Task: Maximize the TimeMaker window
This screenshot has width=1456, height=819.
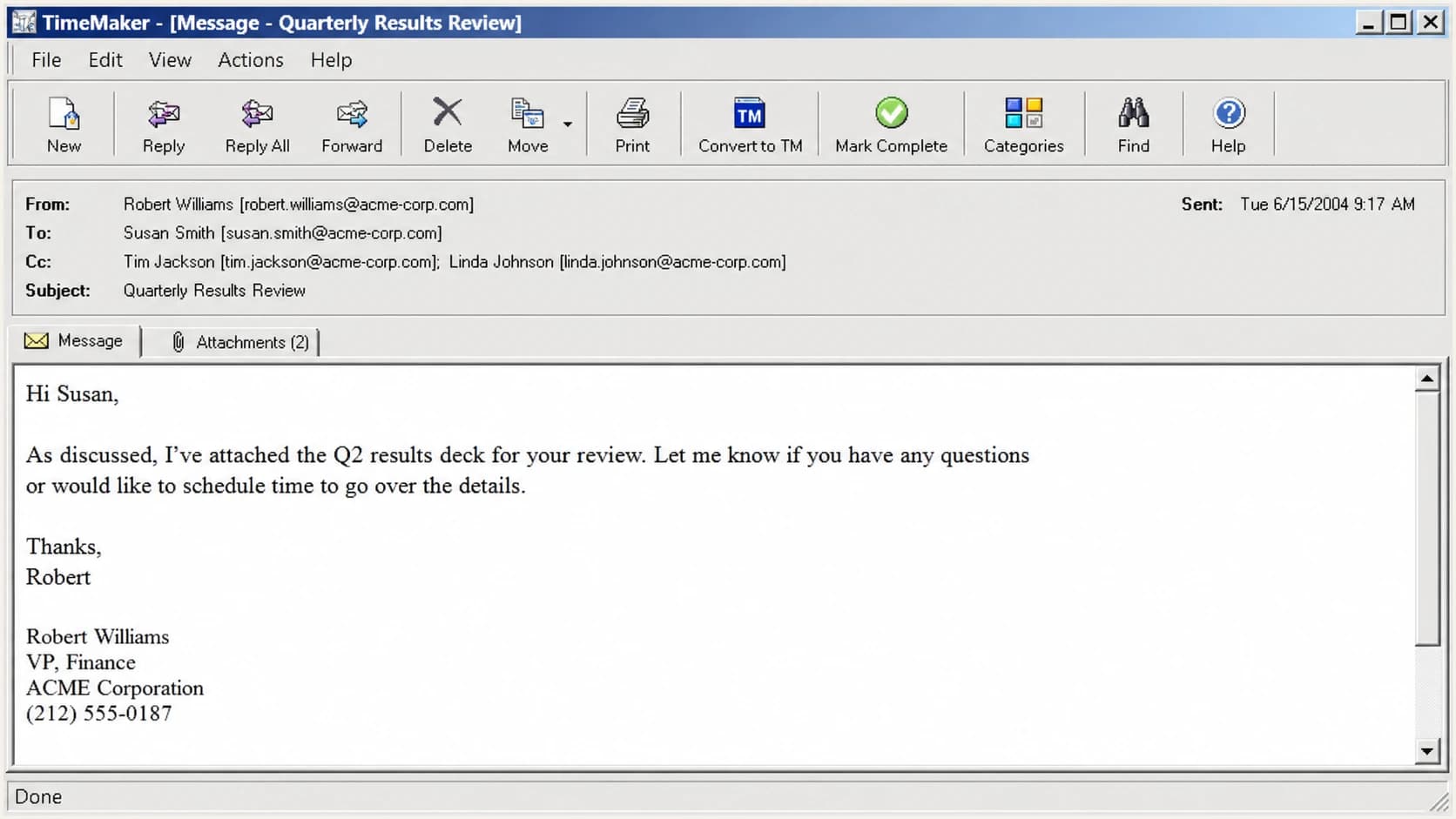Action: point(1399,22)
